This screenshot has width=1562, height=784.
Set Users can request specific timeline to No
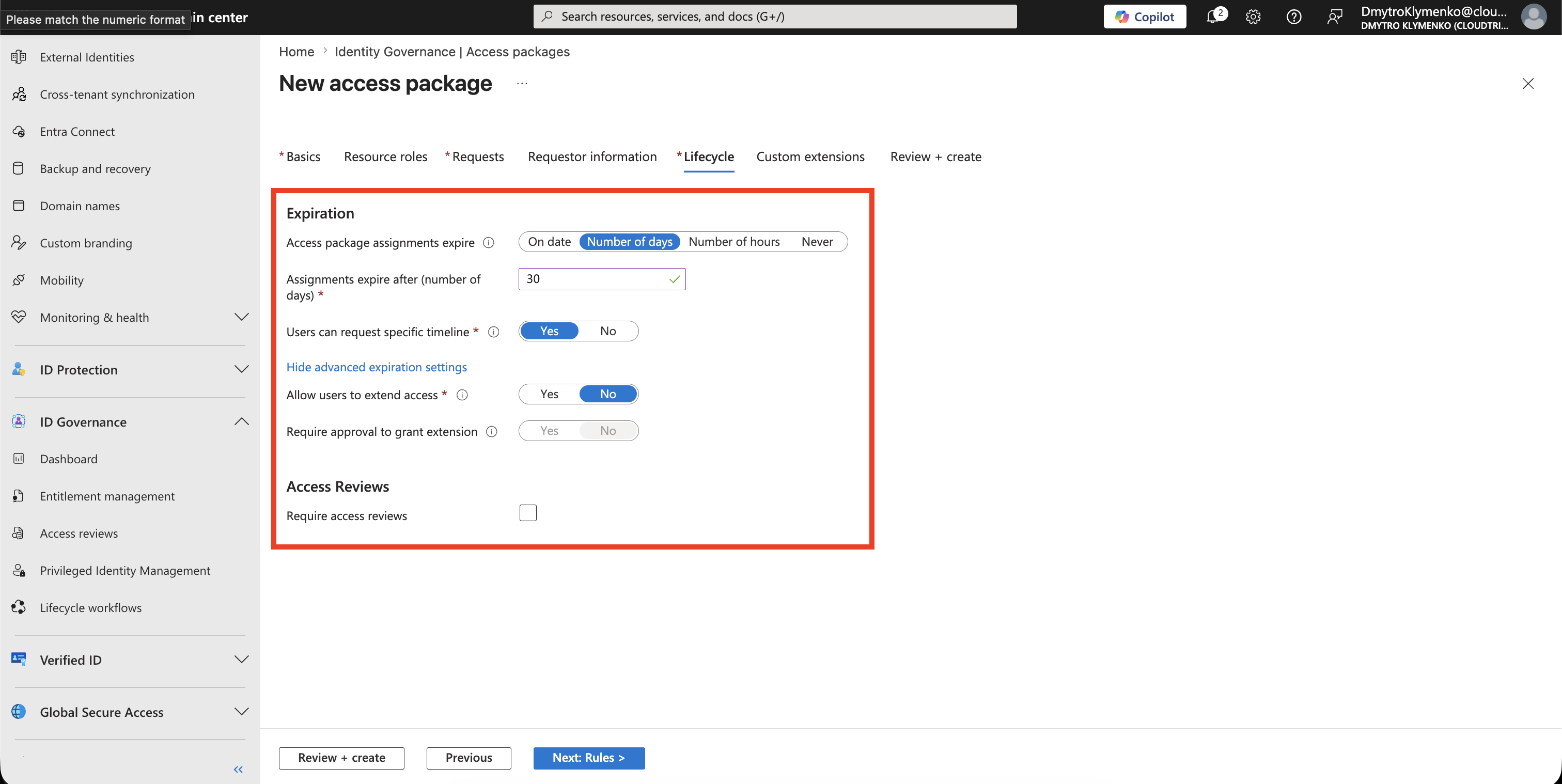point(608,331)
